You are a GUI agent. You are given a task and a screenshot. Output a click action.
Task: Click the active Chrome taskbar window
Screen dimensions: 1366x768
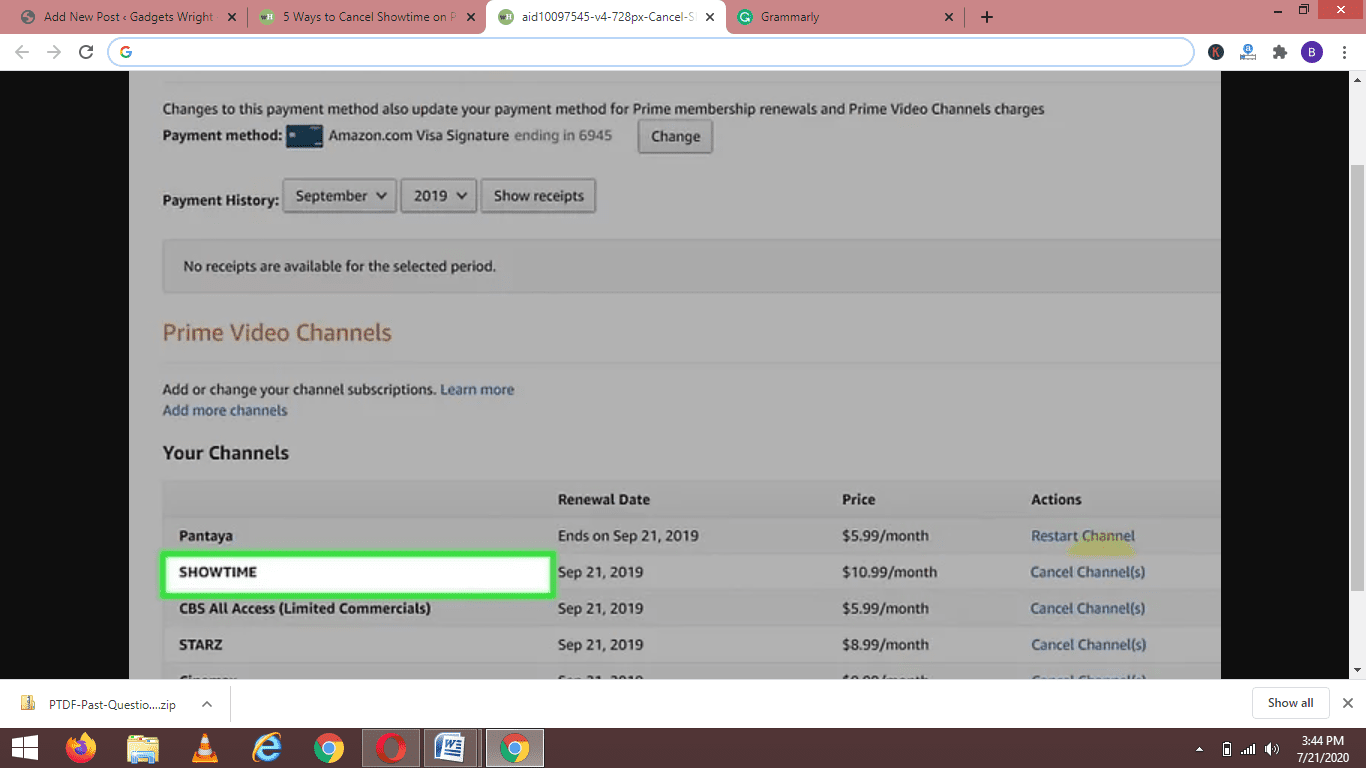tap(514, 748)
